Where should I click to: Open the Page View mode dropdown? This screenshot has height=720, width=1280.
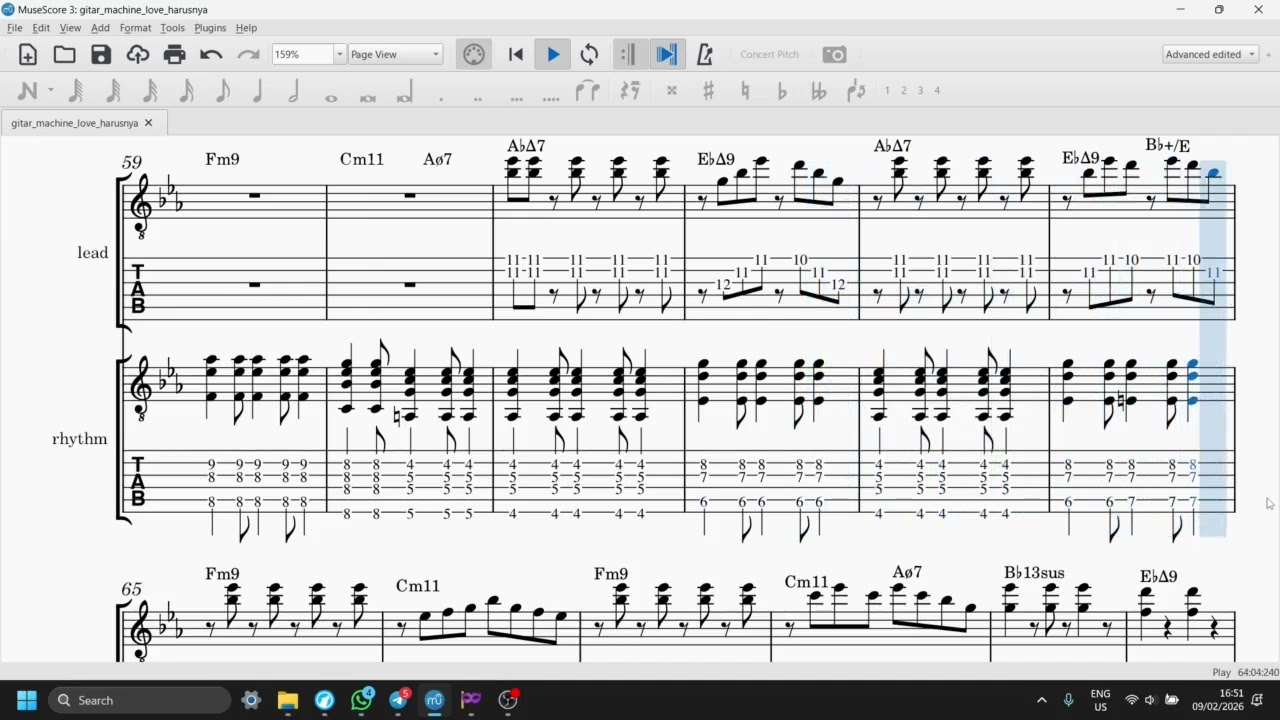pyautogui.click(x=395, y=55)
